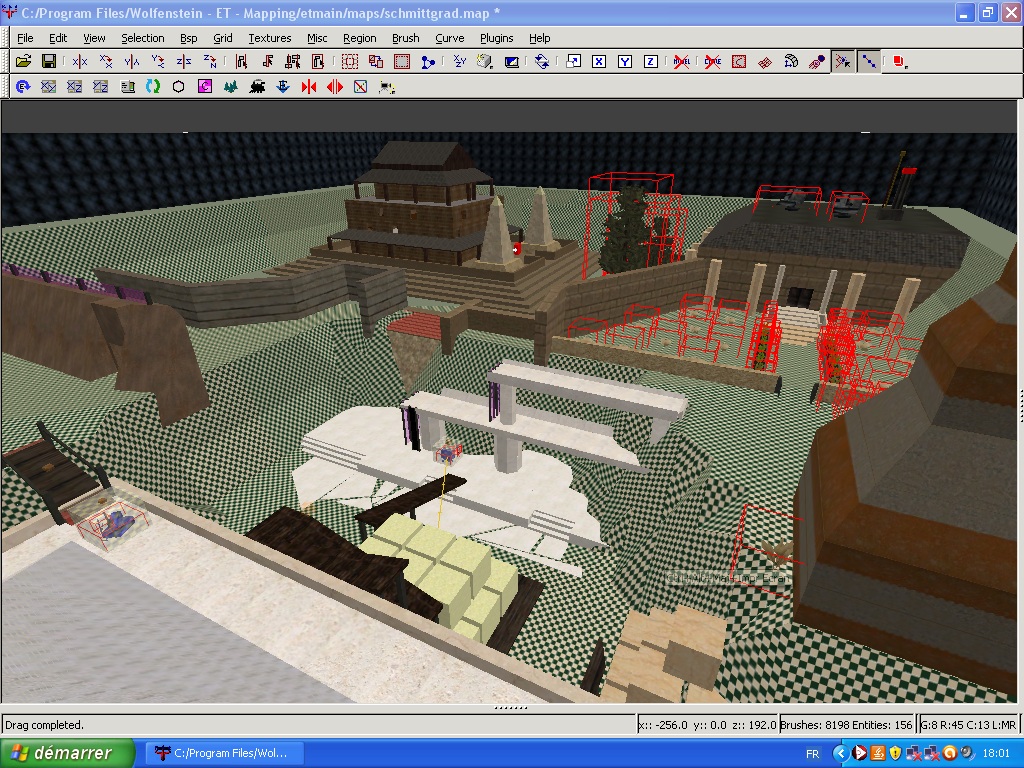Apply CSG Subtract to the selection

pos(350,61)
